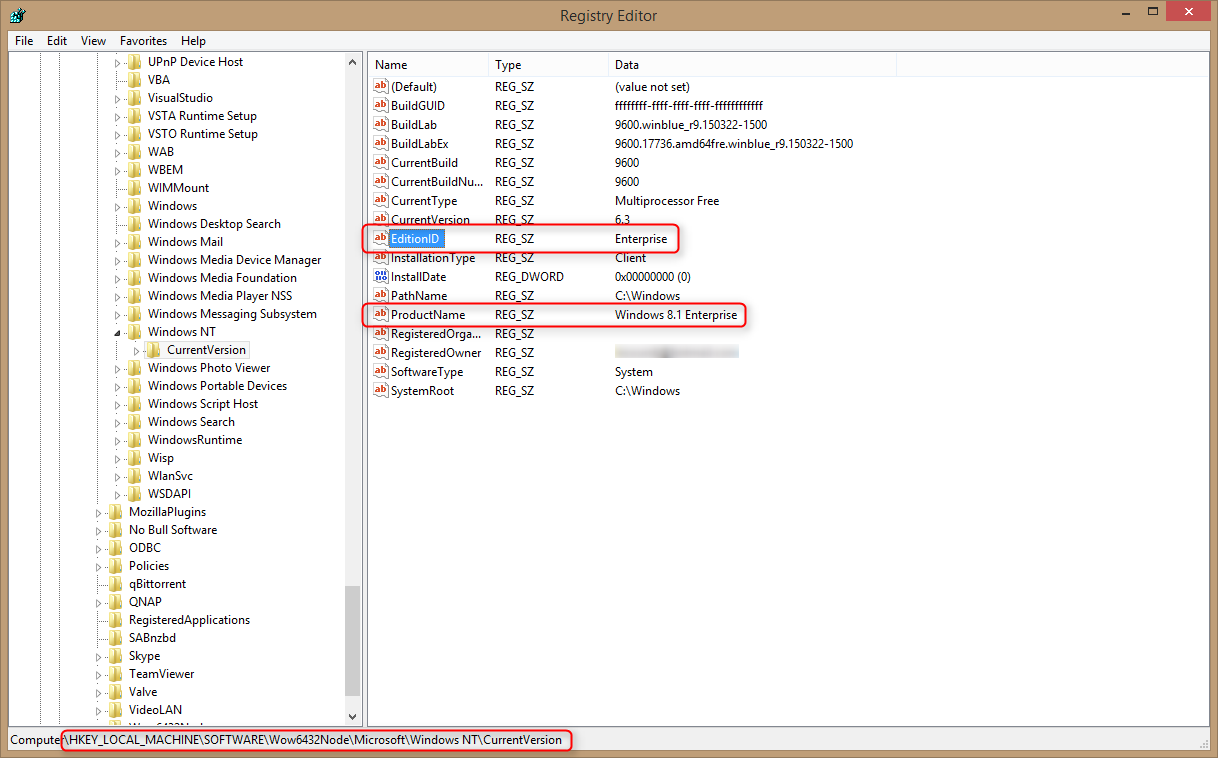
Task: Open the Help menu
Action: click(x=193, y=41)
